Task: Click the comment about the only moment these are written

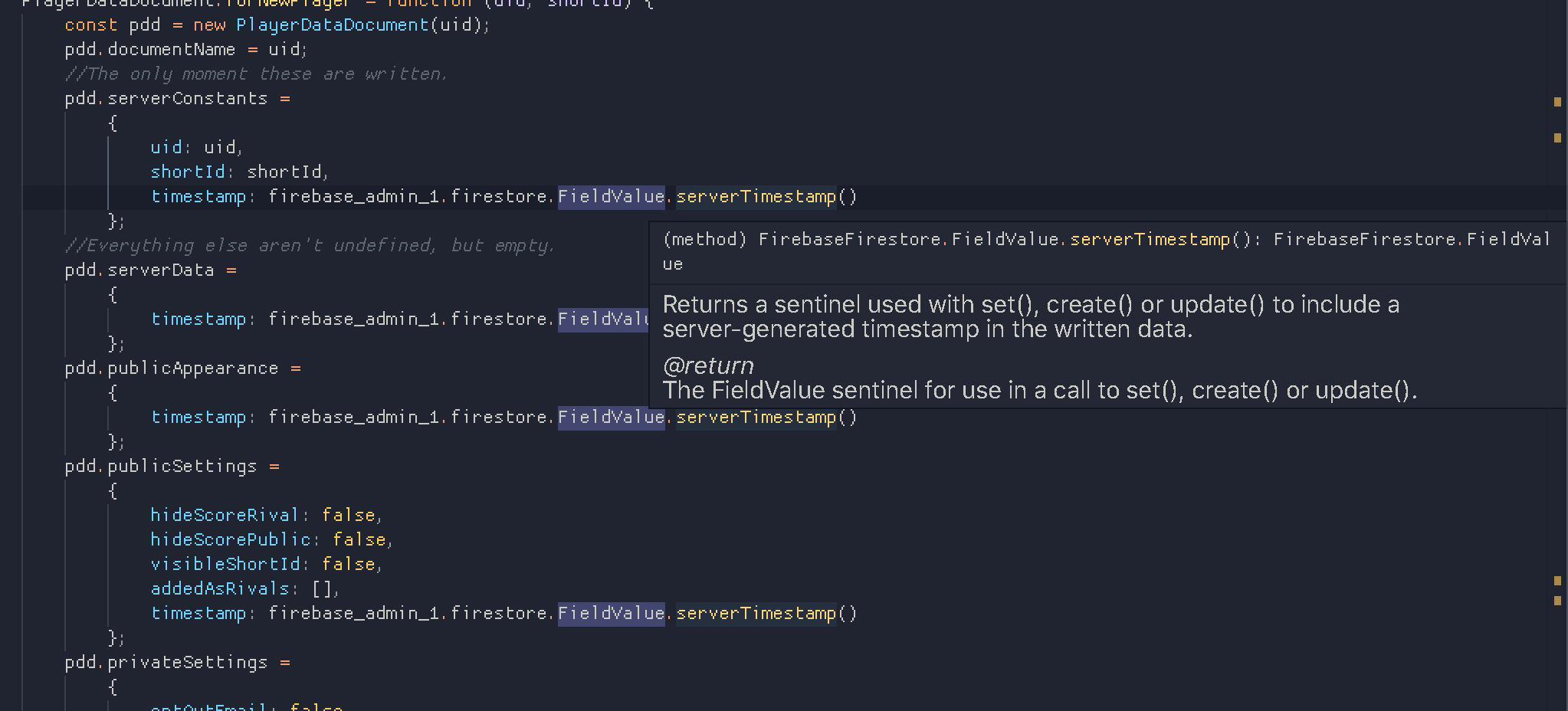Action: click(x=257, y=74)
